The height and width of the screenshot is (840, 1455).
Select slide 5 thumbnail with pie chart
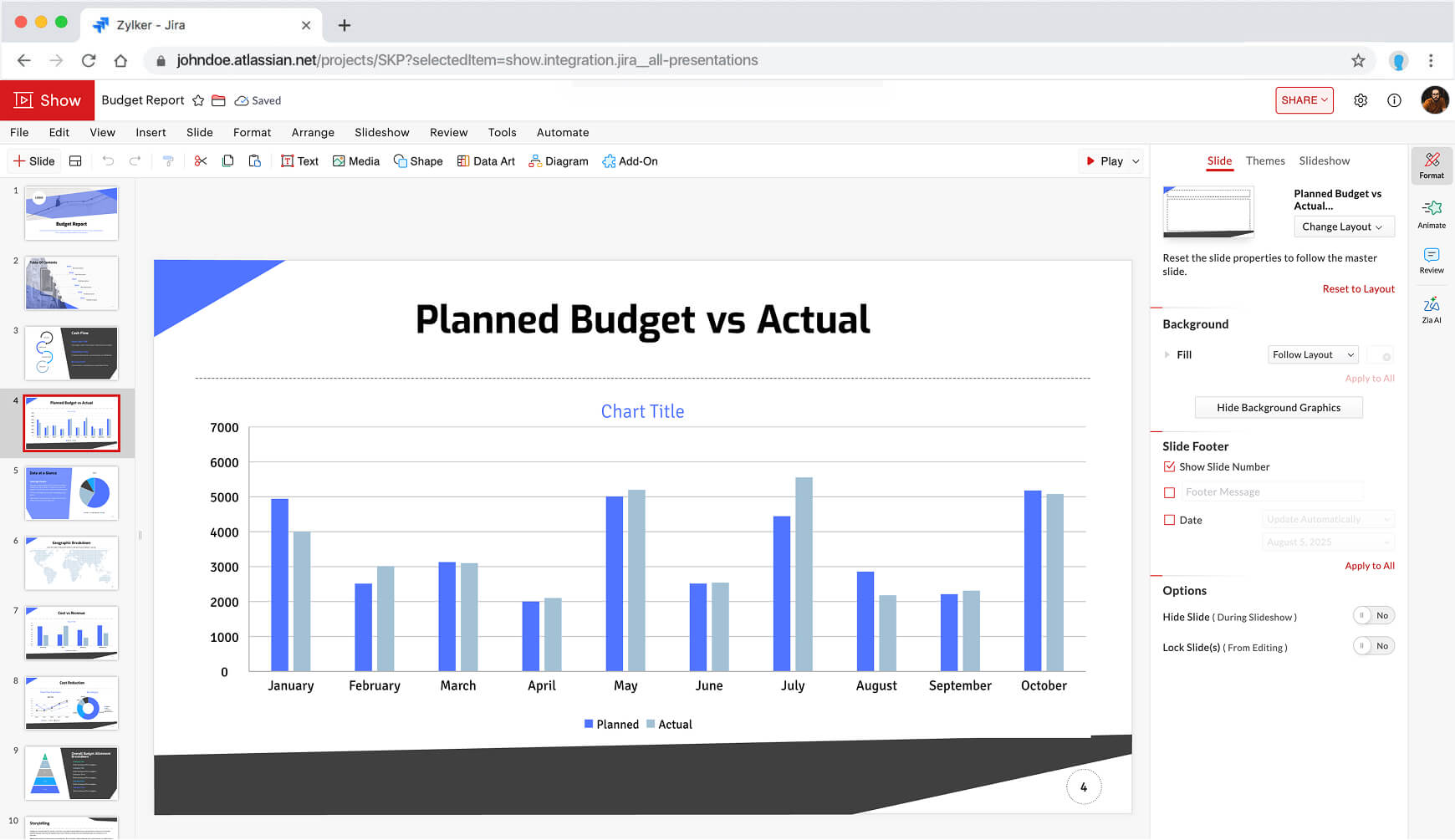coord(71,493)
